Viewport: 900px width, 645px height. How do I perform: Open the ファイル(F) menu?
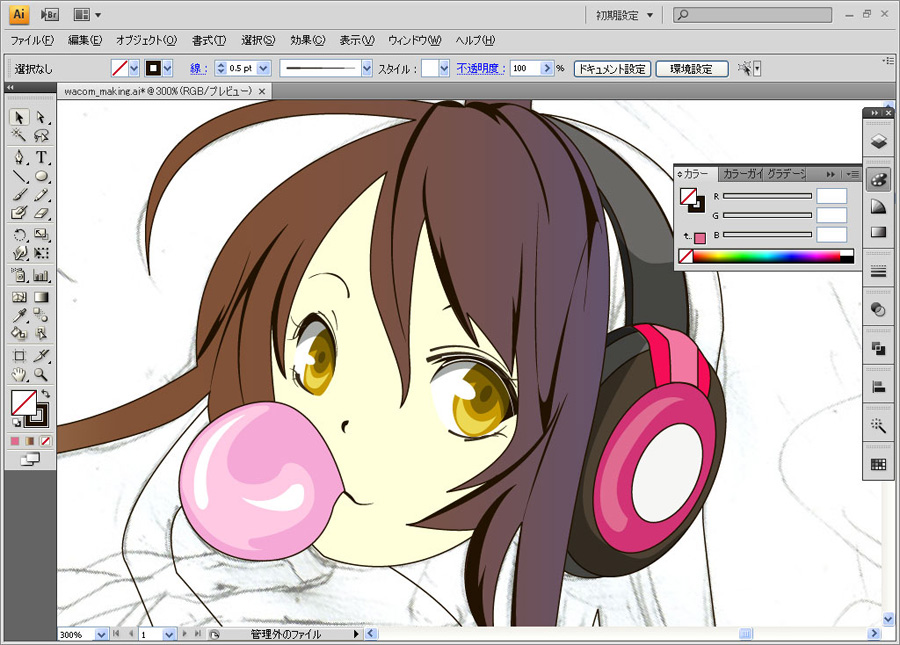click(x=32, y=40)
